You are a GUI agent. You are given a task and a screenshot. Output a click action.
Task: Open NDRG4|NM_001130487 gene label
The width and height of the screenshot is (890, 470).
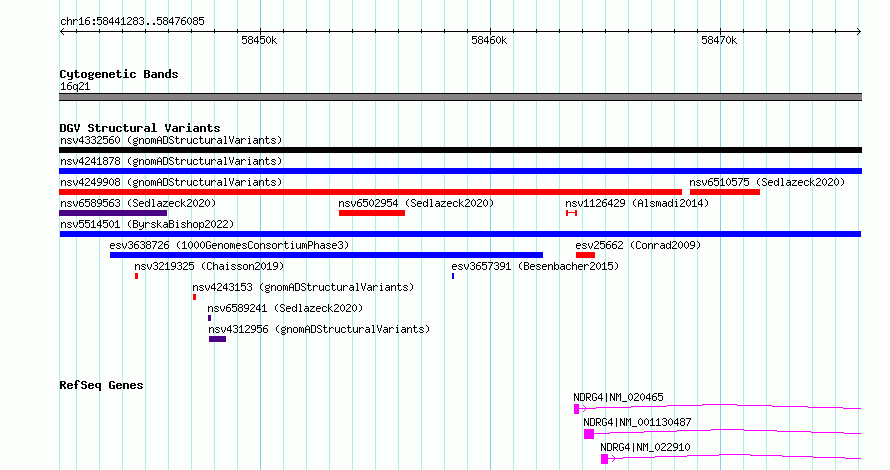[x=637, y=422]
